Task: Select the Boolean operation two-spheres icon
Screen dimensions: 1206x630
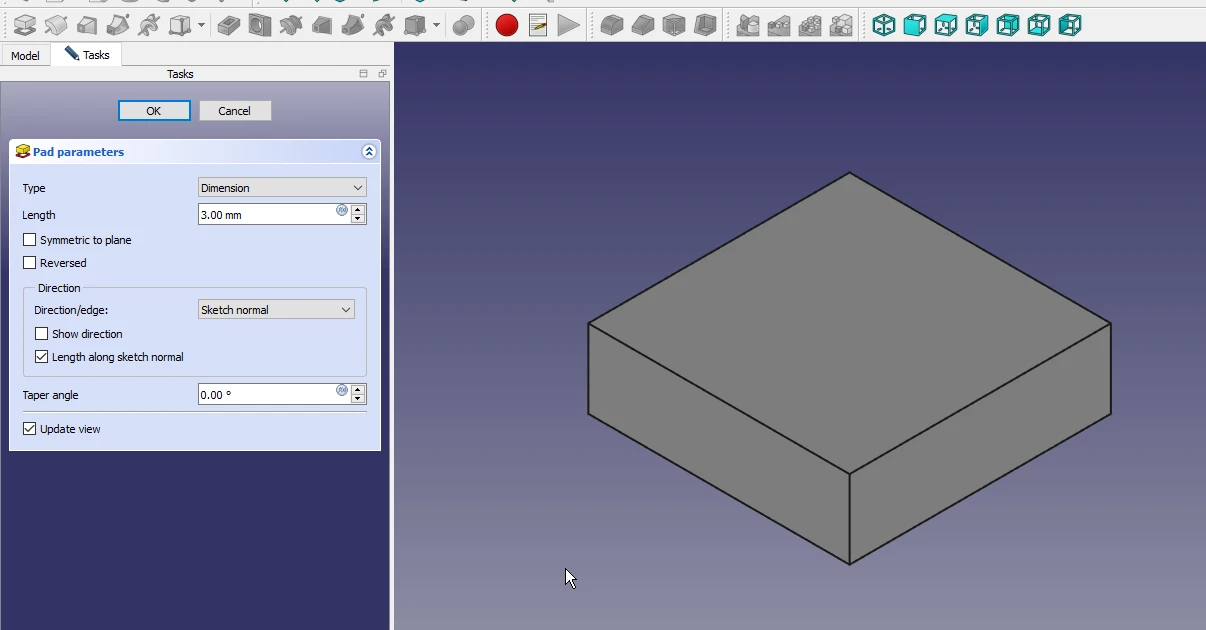Action: point(463,25)
